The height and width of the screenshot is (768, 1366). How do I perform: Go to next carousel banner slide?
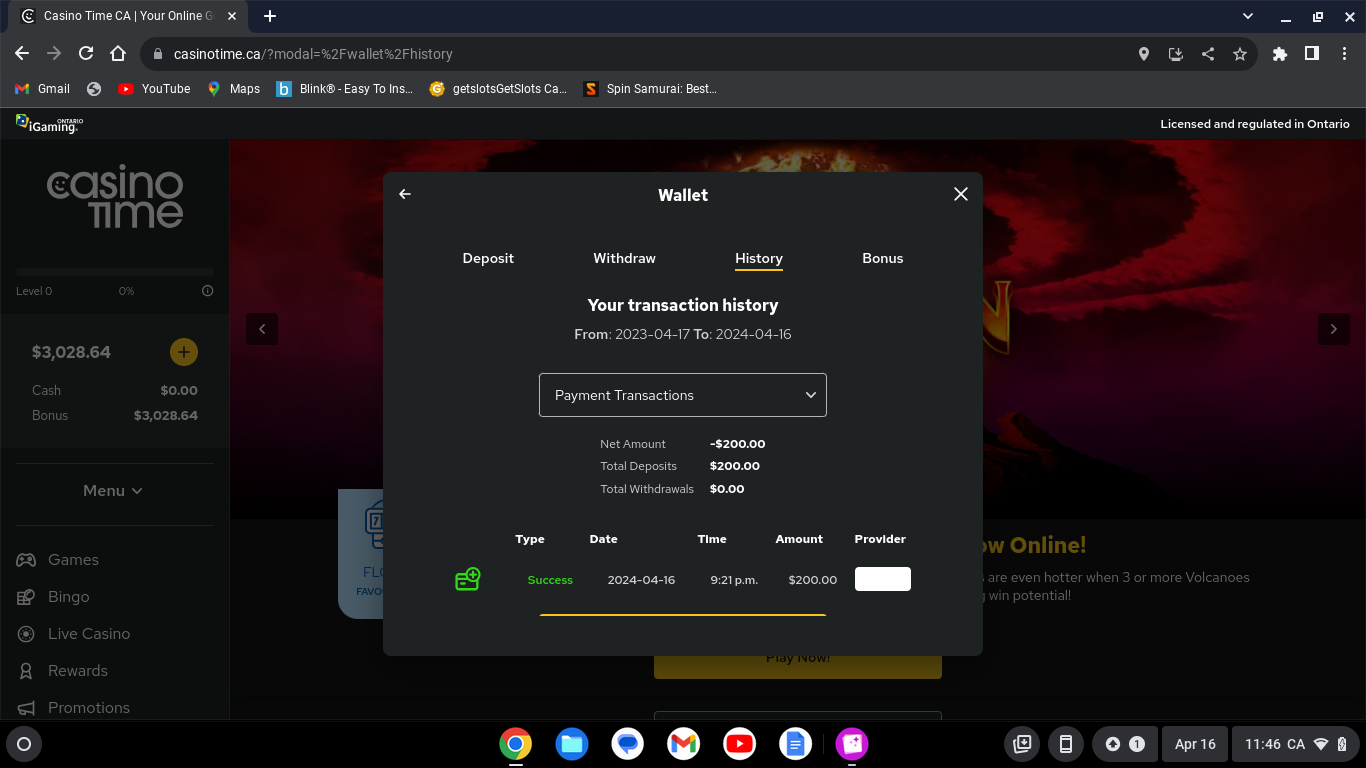(1333, 329)
